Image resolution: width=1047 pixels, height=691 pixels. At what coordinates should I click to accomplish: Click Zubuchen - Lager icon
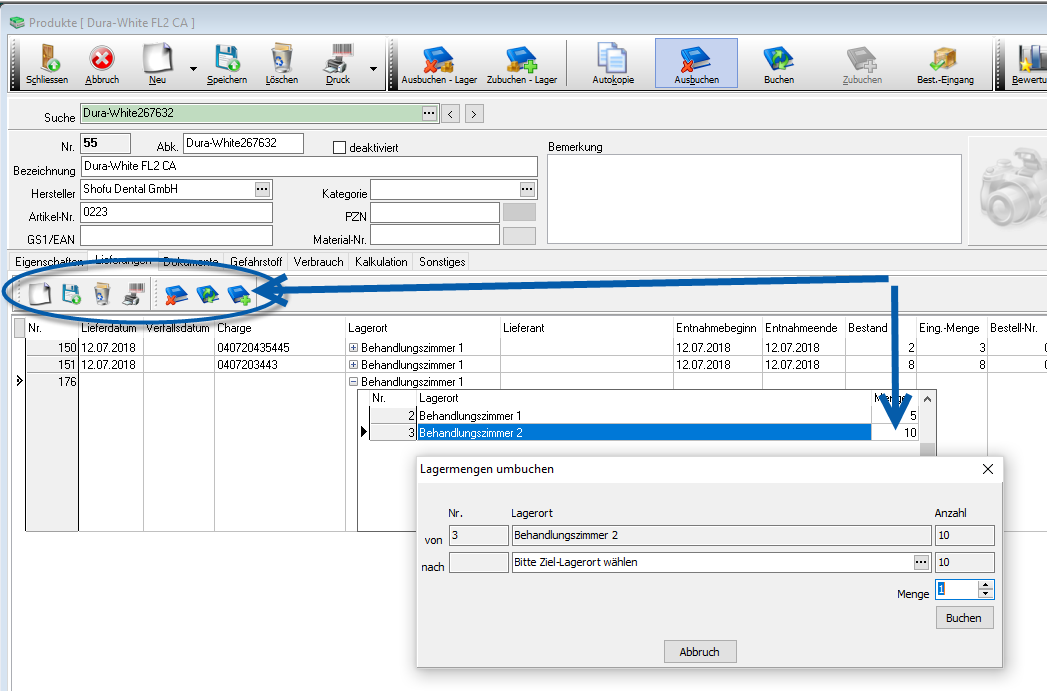pos(521,59)
